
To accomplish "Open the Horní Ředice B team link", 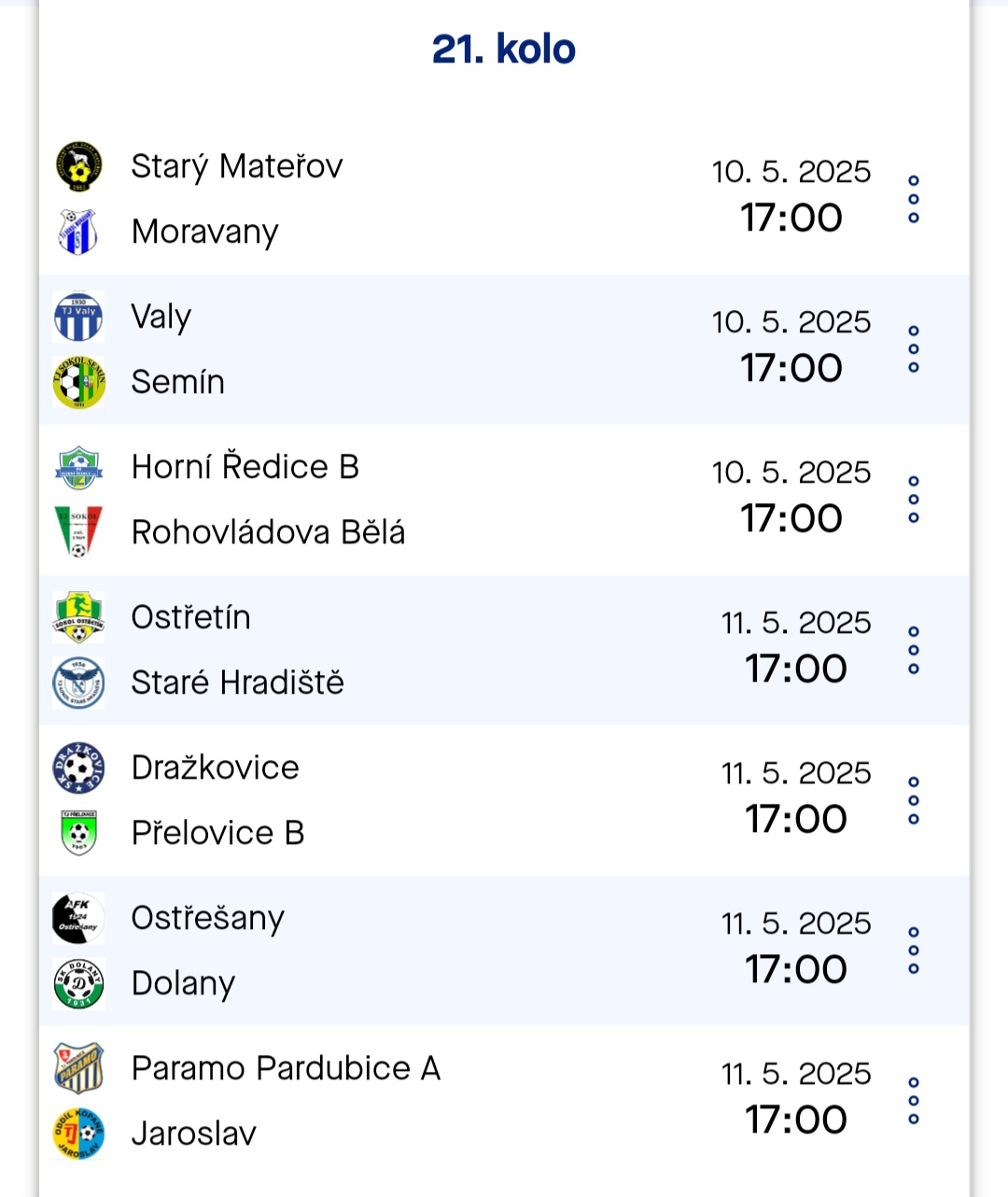I will click(245, 467).
